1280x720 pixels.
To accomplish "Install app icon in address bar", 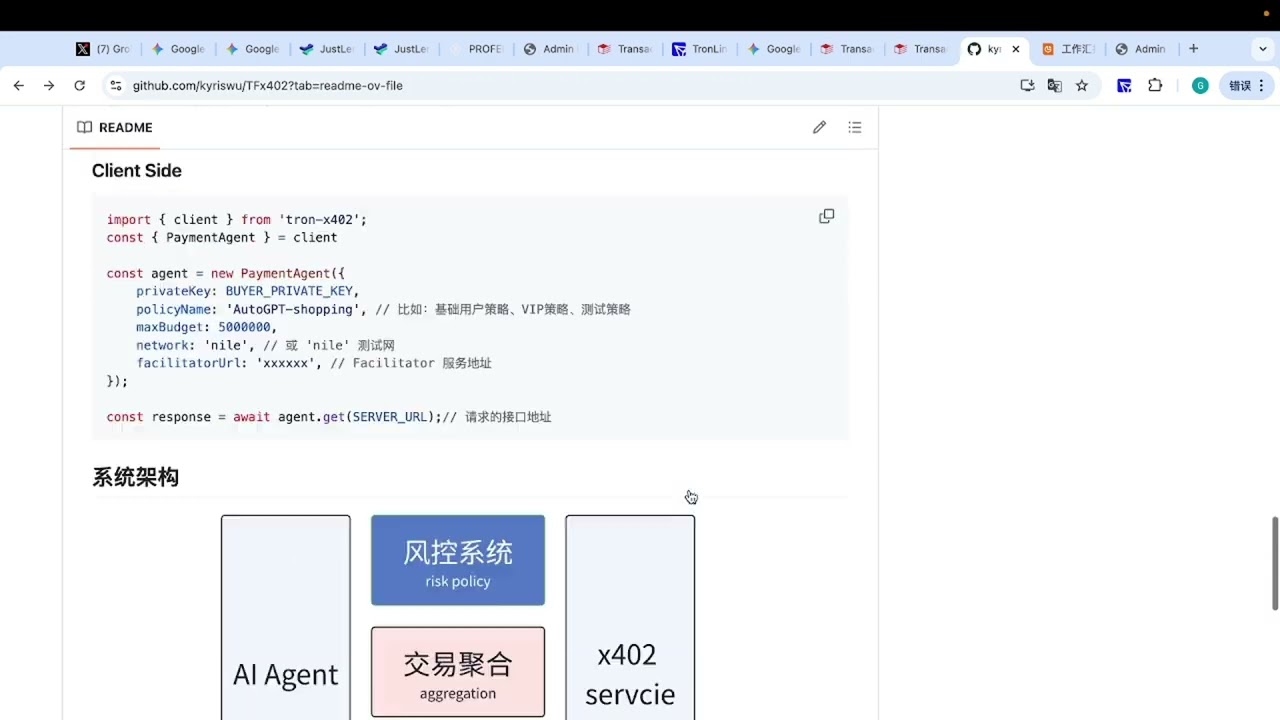I will click(1027, 86).
